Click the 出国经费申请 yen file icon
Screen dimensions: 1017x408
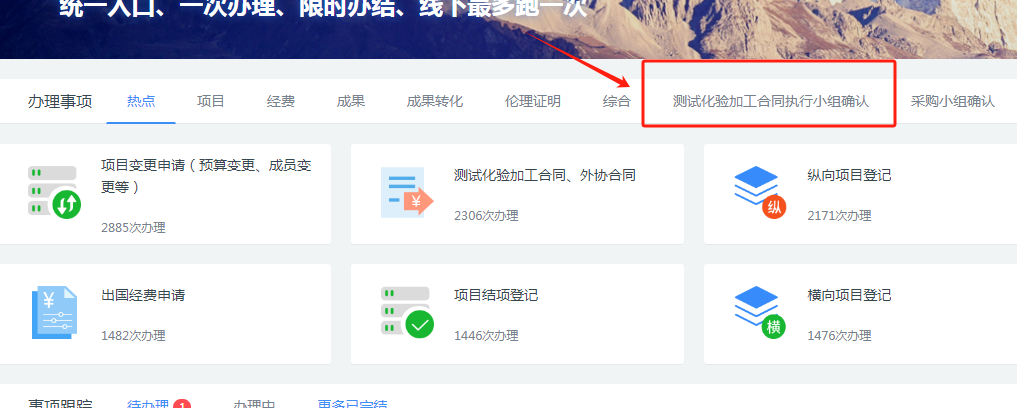click(54, 312)
